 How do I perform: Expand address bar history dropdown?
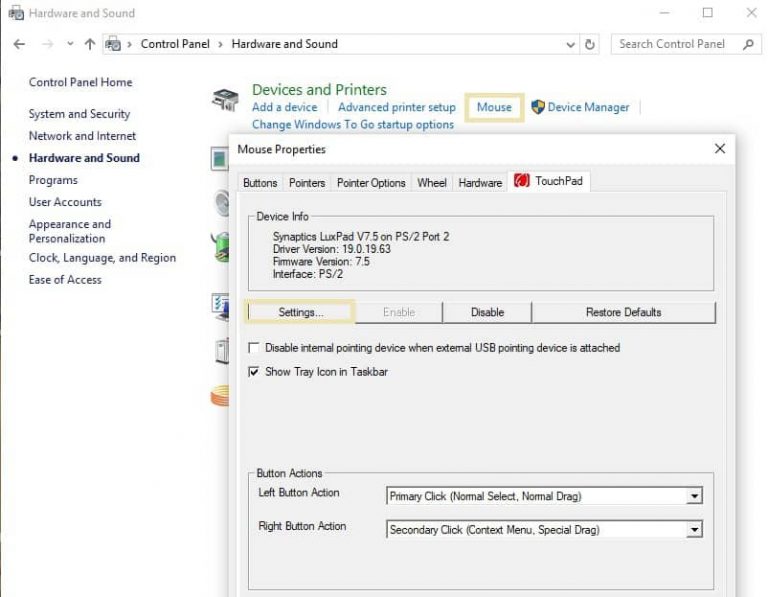click(570, 45)
